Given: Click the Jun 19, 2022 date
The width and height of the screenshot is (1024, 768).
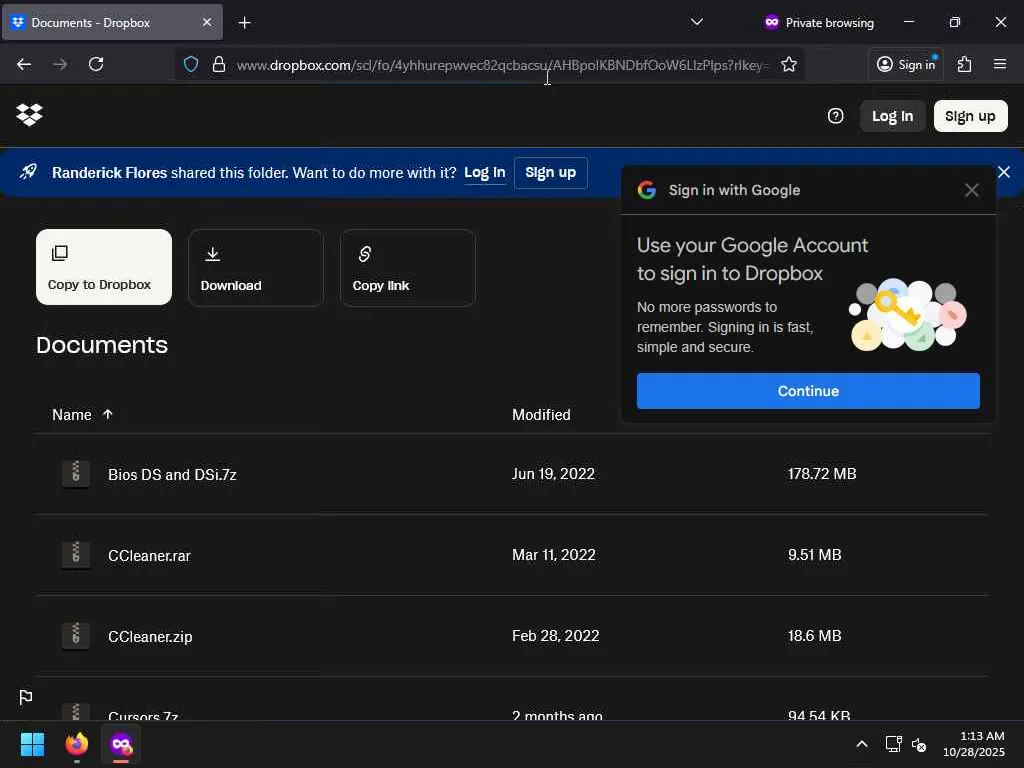Looking at the screenshot, I should point(553,473).
